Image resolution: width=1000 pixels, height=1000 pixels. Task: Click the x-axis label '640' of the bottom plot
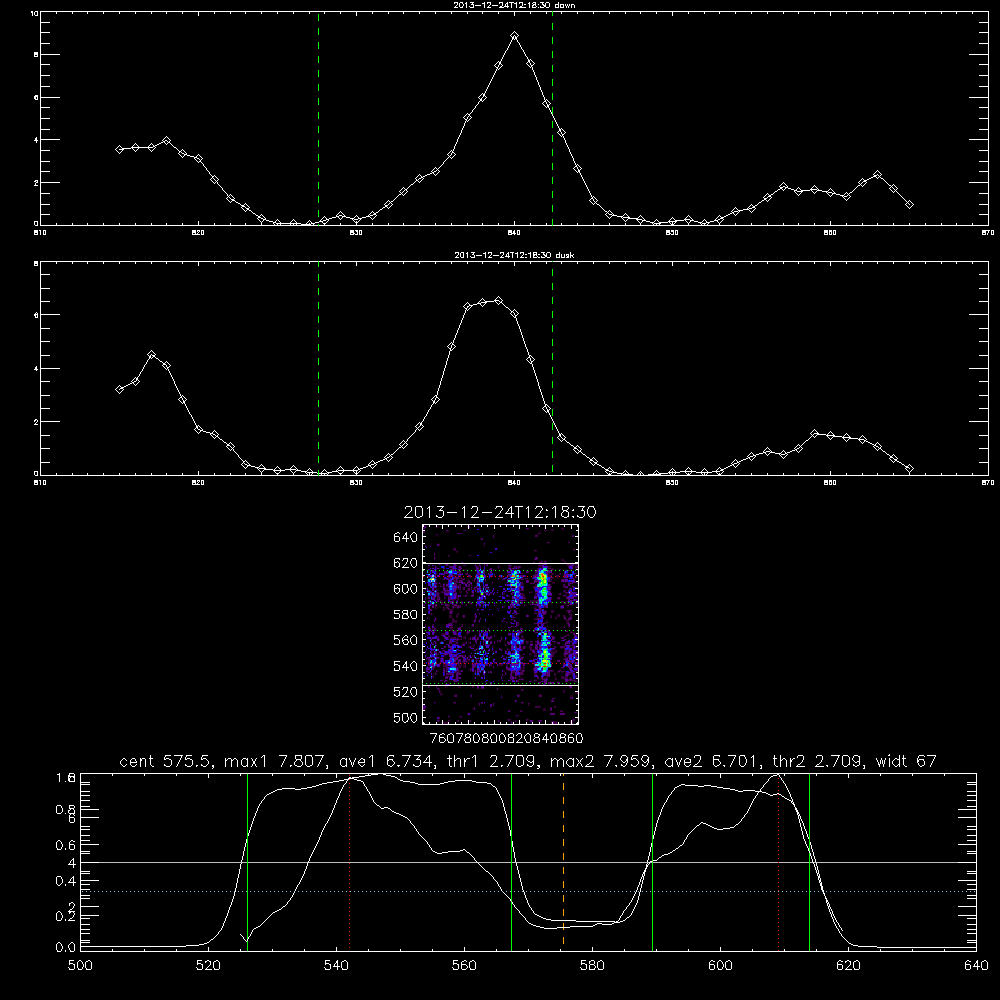pos(976,966)
